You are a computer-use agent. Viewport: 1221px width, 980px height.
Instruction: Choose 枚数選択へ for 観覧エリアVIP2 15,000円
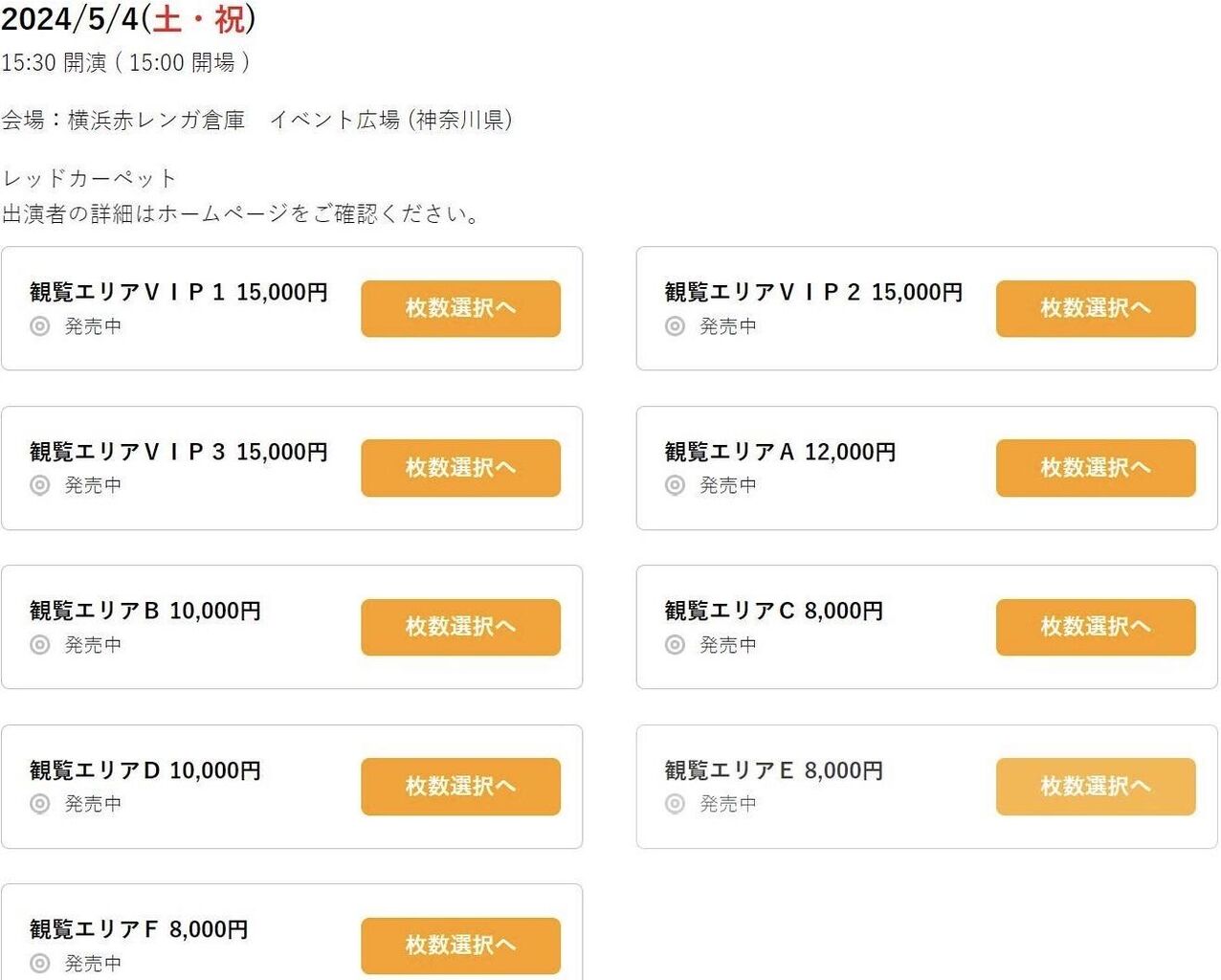click(1096, 308)
